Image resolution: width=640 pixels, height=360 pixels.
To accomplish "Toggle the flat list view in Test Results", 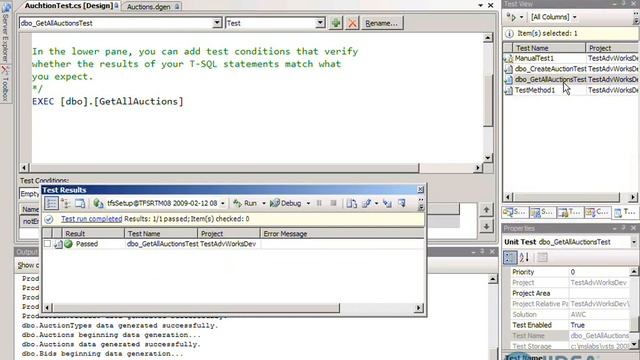I will click(x=51, y=203).
